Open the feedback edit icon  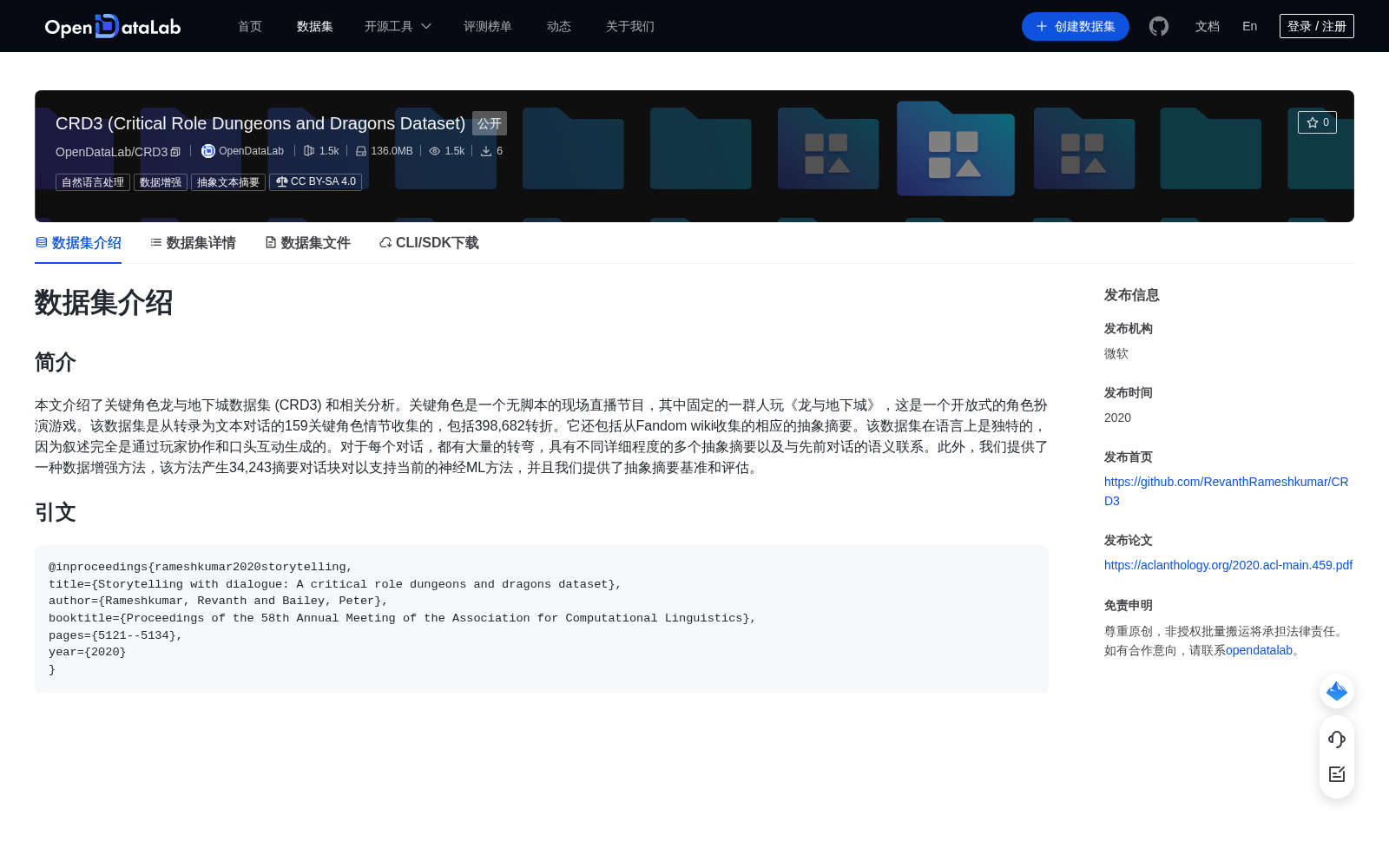[1337, 774]
